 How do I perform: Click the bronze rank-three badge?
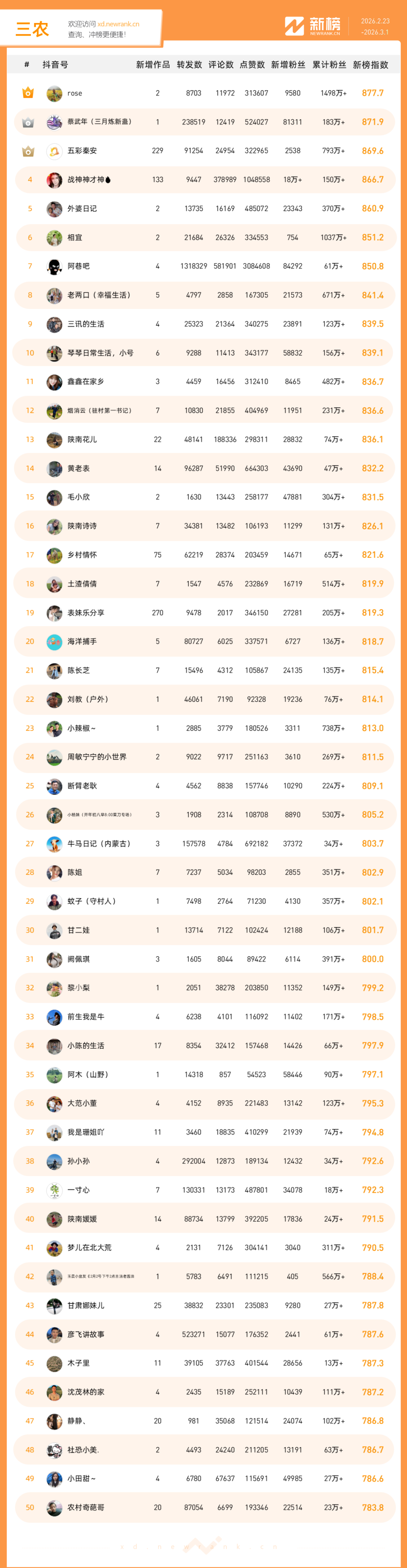pos(28,151)
